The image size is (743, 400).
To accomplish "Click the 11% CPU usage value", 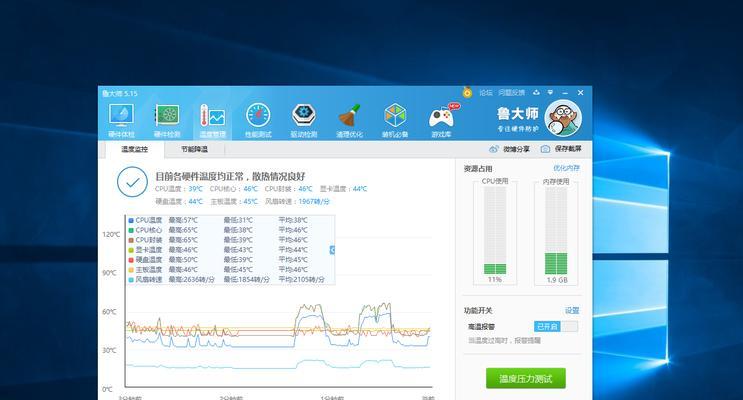I will pyautogui.click(x=494, y=280).
